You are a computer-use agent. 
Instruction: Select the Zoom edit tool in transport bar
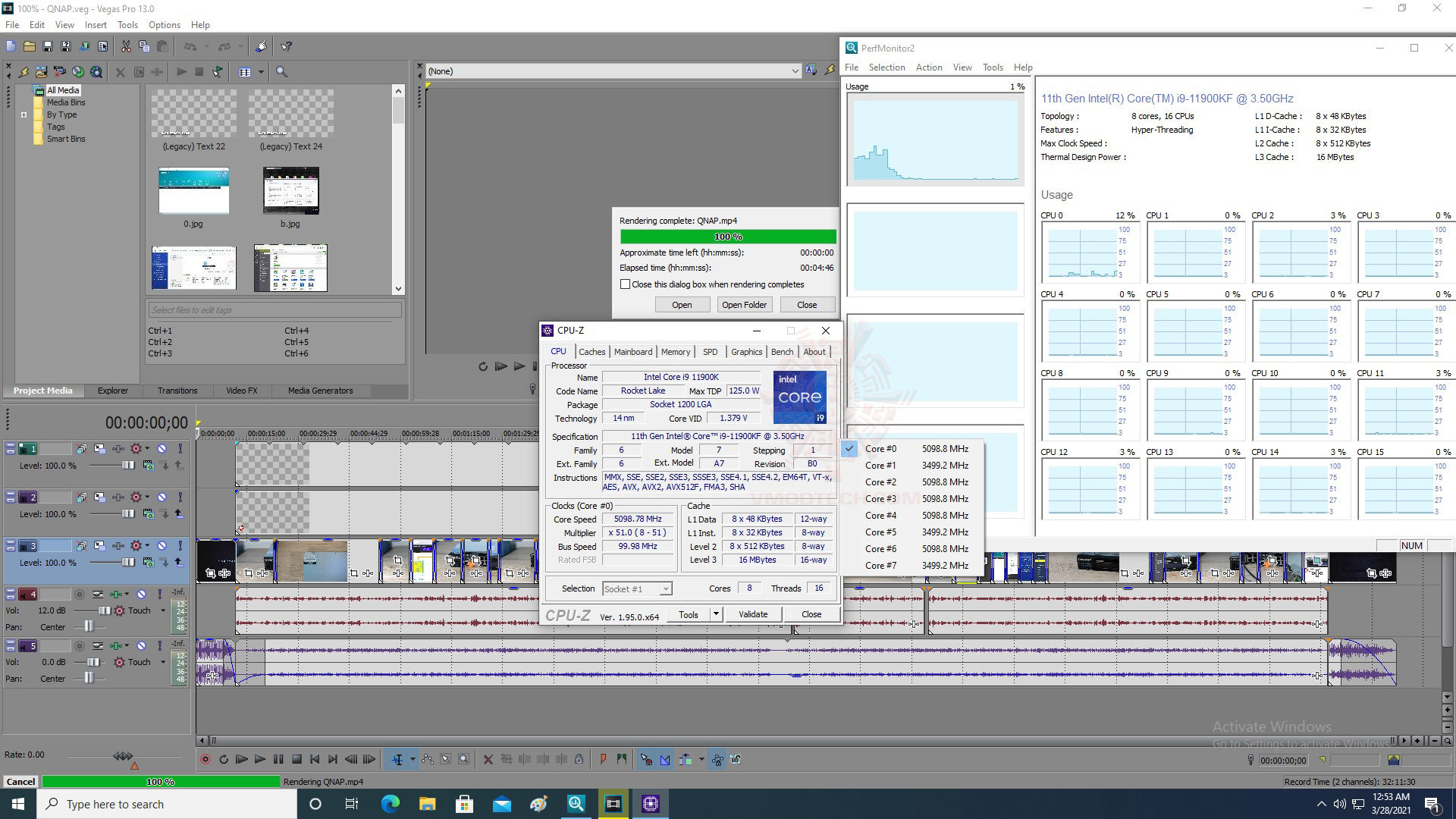[x=464, y=759]
